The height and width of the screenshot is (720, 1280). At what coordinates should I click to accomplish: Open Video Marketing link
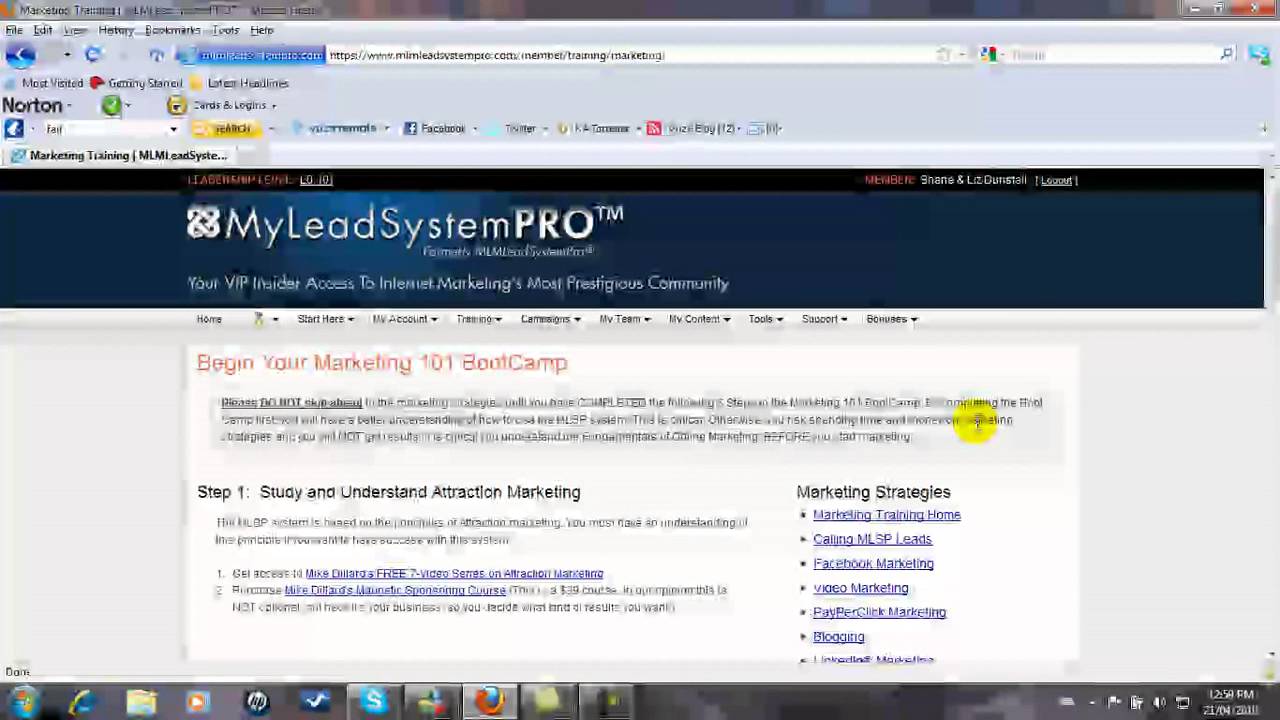[x=860, y=588]
